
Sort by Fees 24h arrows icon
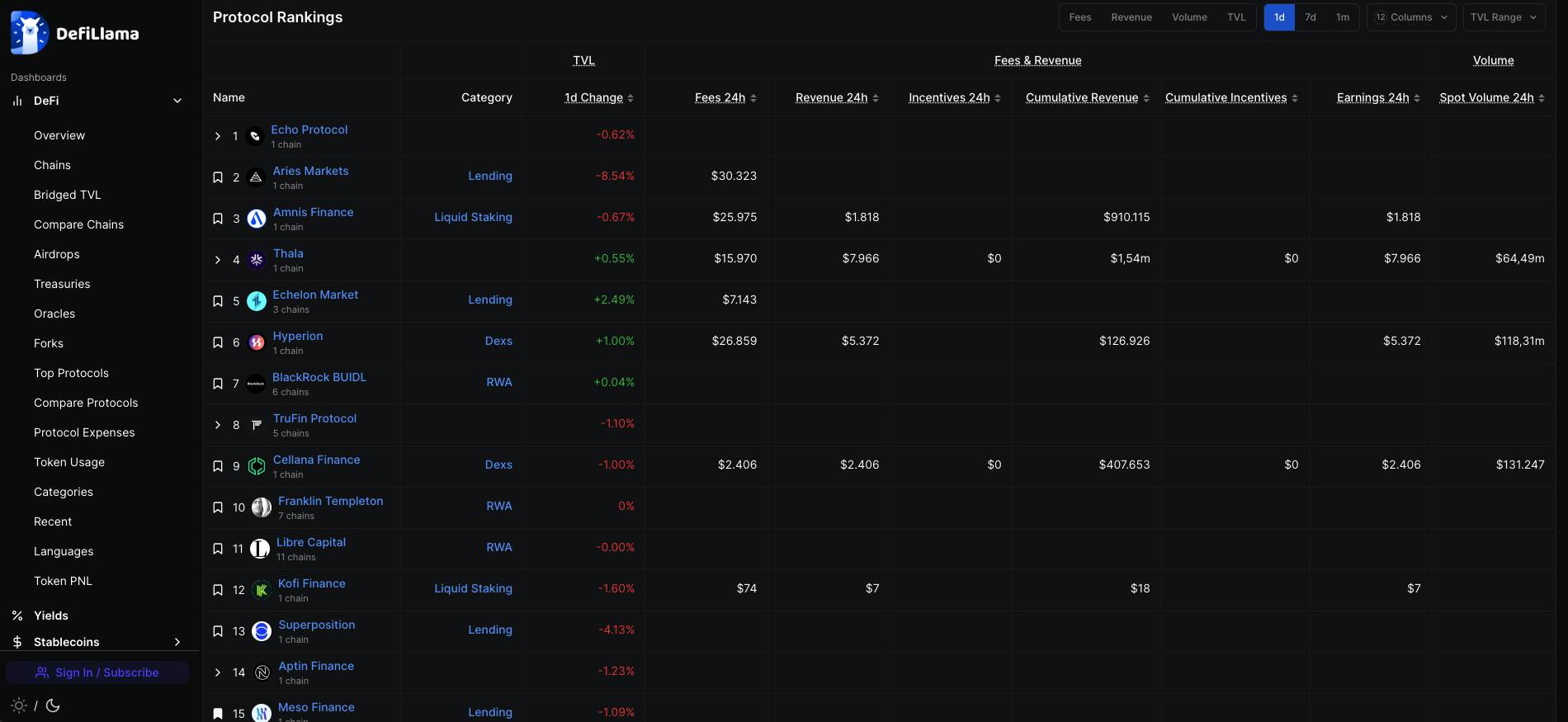753,98
